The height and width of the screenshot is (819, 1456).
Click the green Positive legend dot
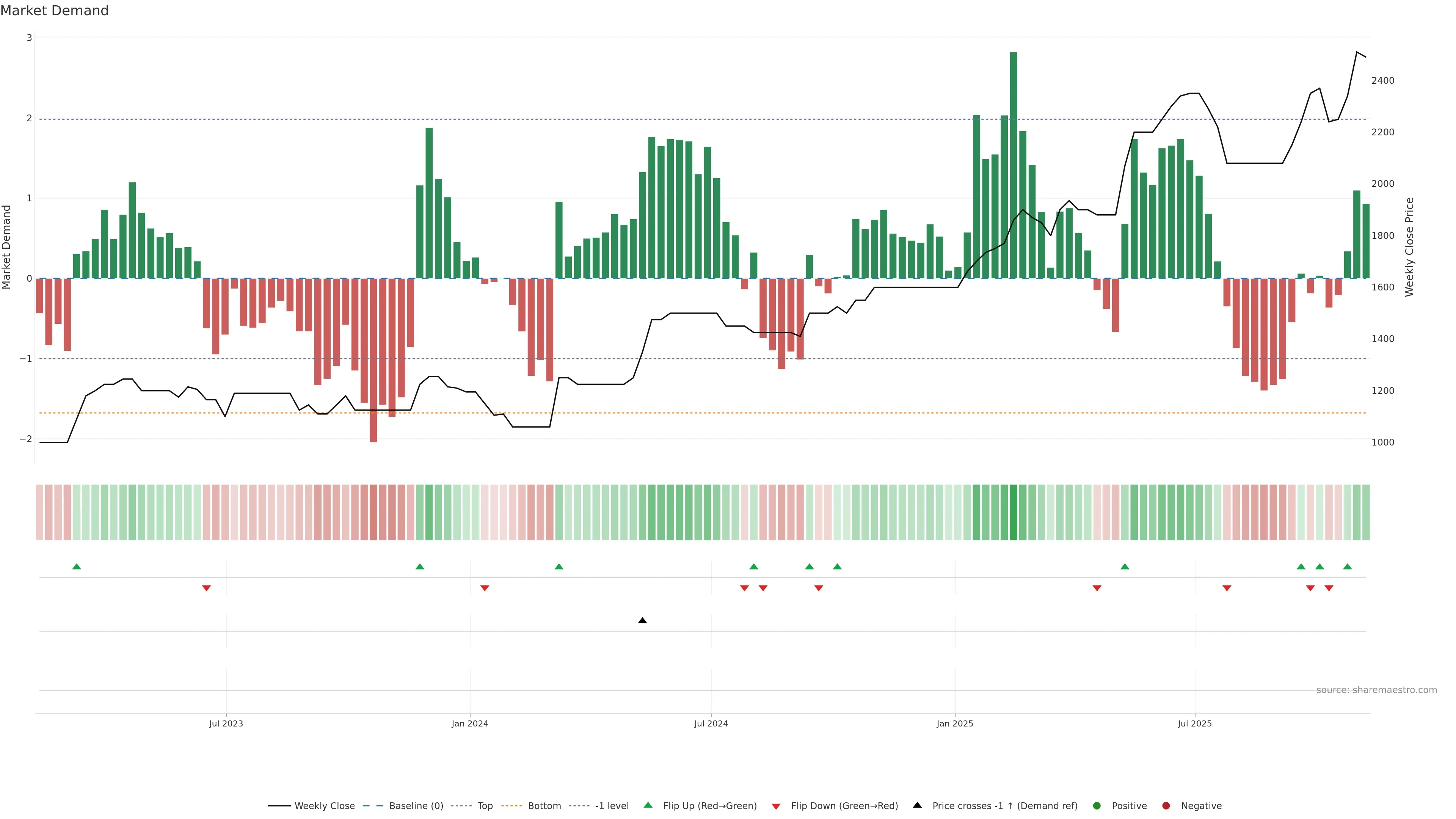click(x=1097, y=806)
